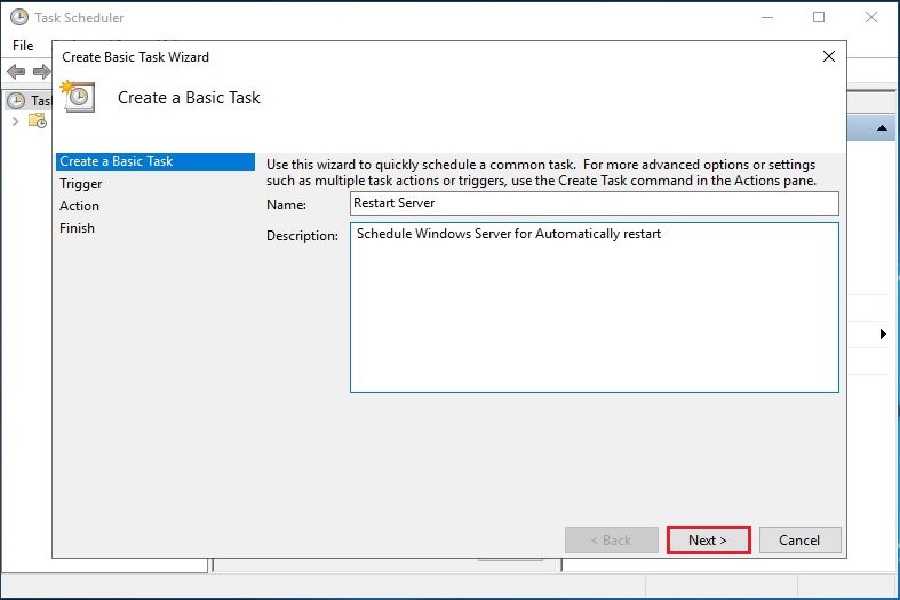This screenshot has height=600, width=900.
Task: Maximize the Task Scheduler window
Action: pos(819,17)
